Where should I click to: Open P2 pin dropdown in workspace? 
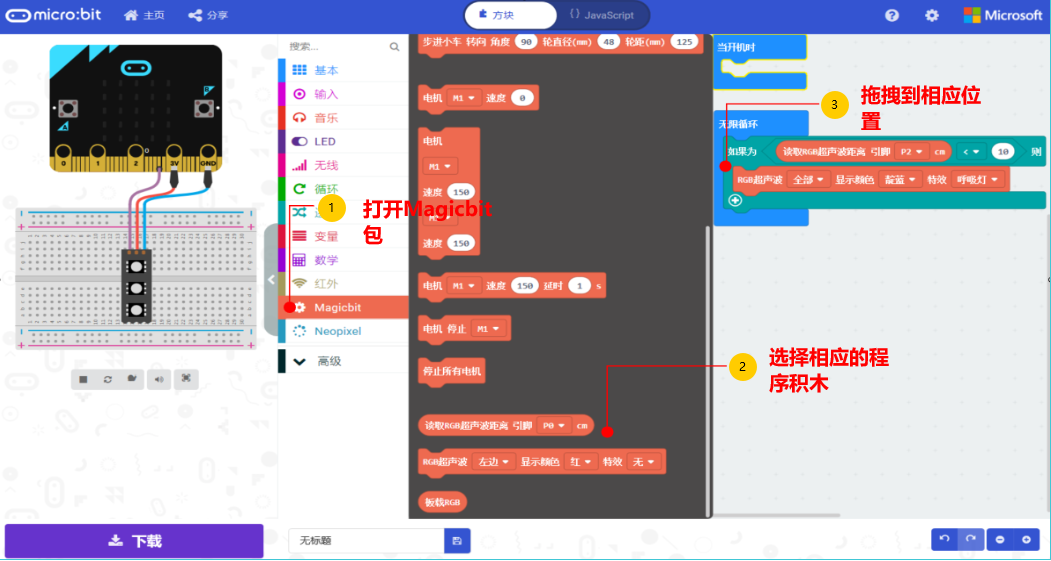[912, 152]
